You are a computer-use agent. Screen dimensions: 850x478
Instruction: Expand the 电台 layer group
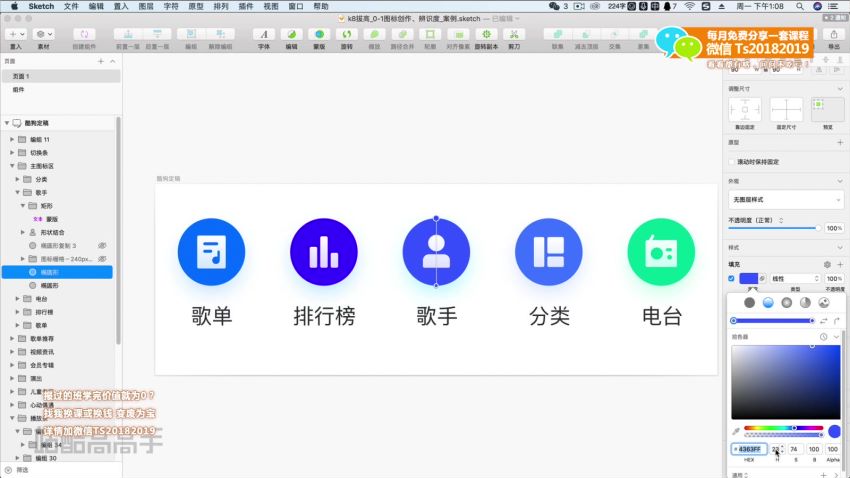17,299
